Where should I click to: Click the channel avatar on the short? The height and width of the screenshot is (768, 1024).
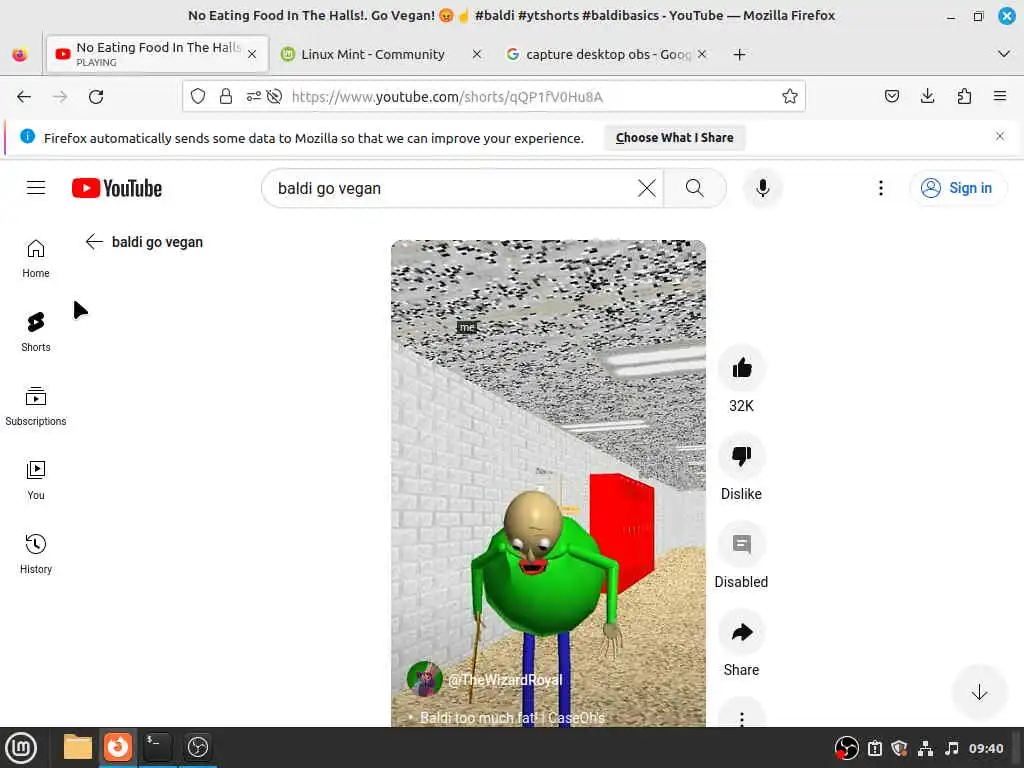pos(424,679)
